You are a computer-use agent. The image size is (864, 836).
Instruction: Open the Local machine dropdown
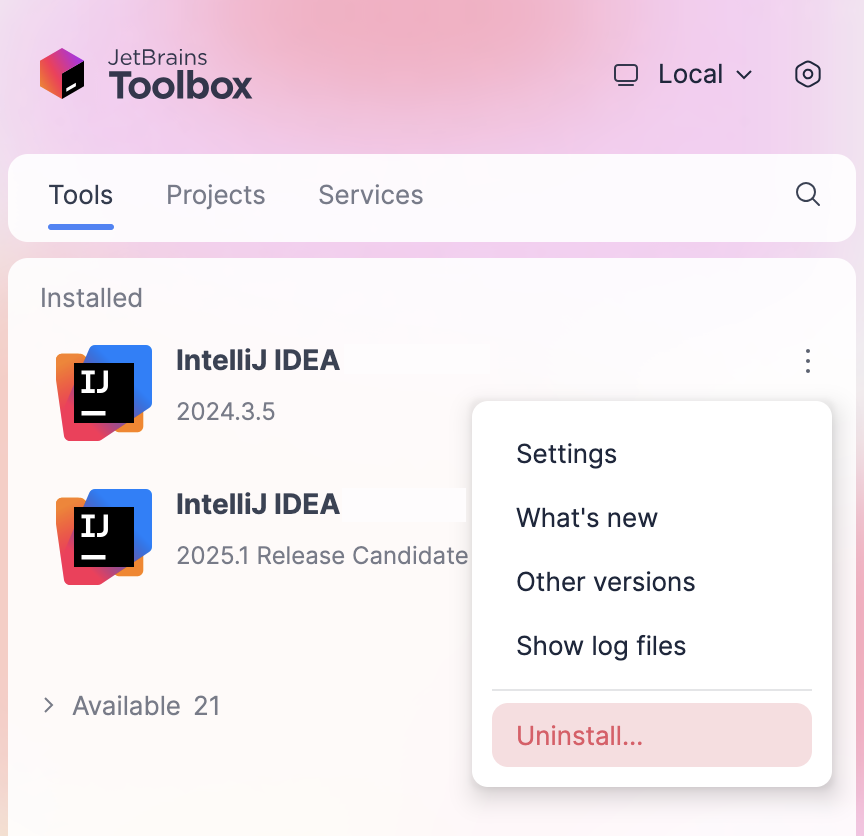coord(690,74)
